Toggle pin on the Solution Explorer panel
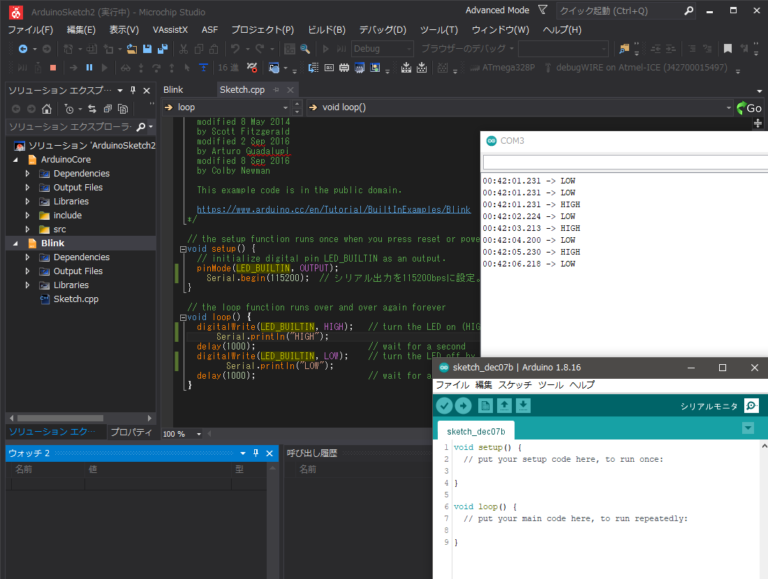This screenshot has width=768, height=579. point(133,90)
